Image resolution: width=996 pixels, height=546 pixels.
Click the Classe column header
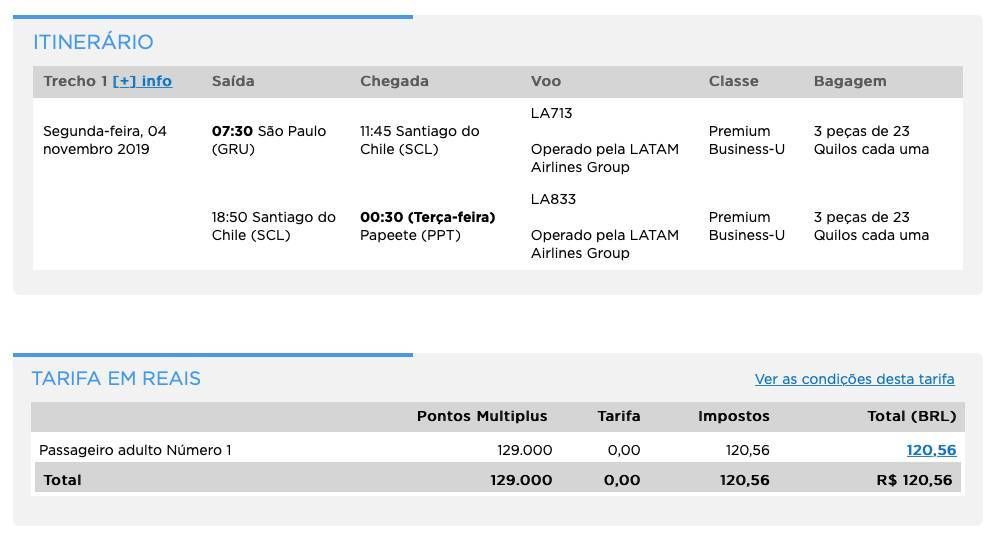pos(734,81)
